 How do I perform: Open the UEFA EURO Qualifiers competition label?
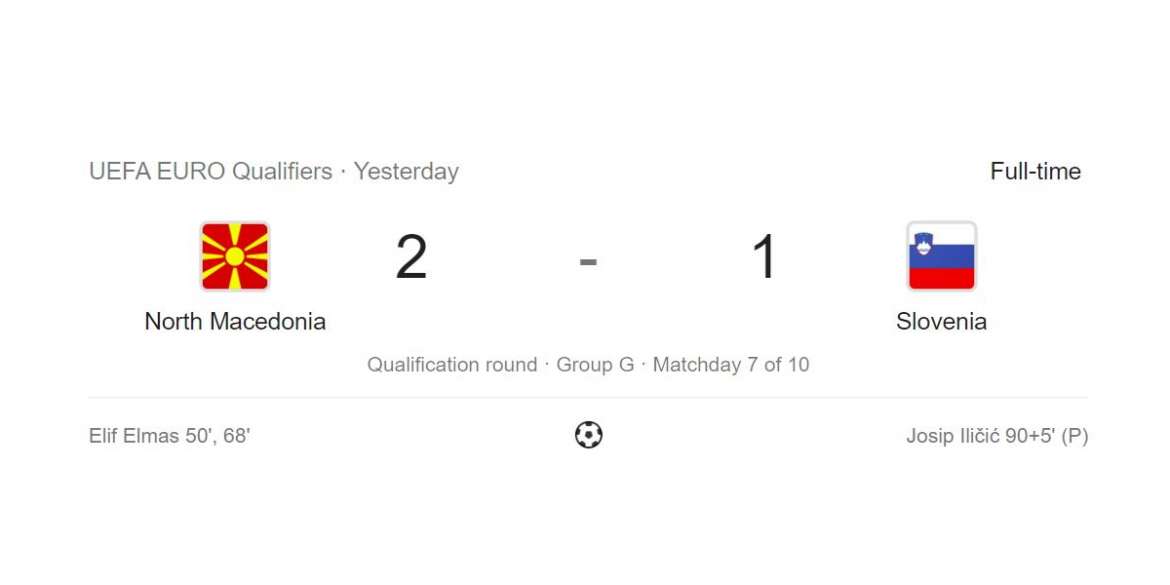point(210,171)
